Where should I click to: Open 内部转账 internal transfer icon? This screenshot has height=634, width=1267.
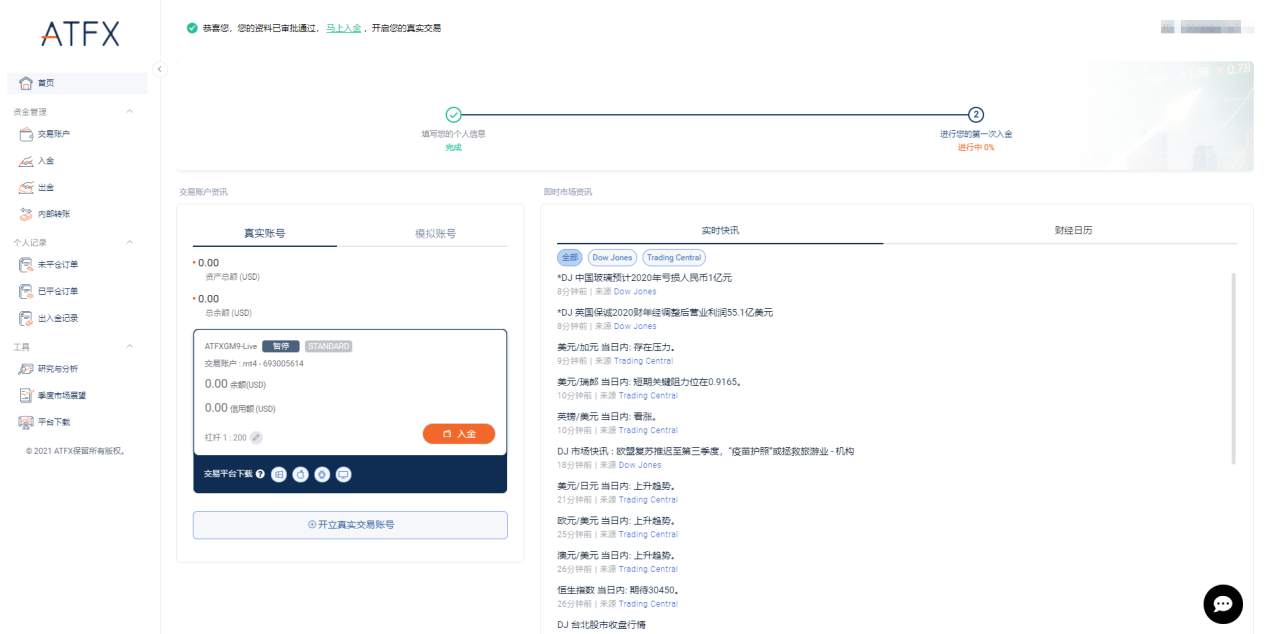click(x=26, y=214)
